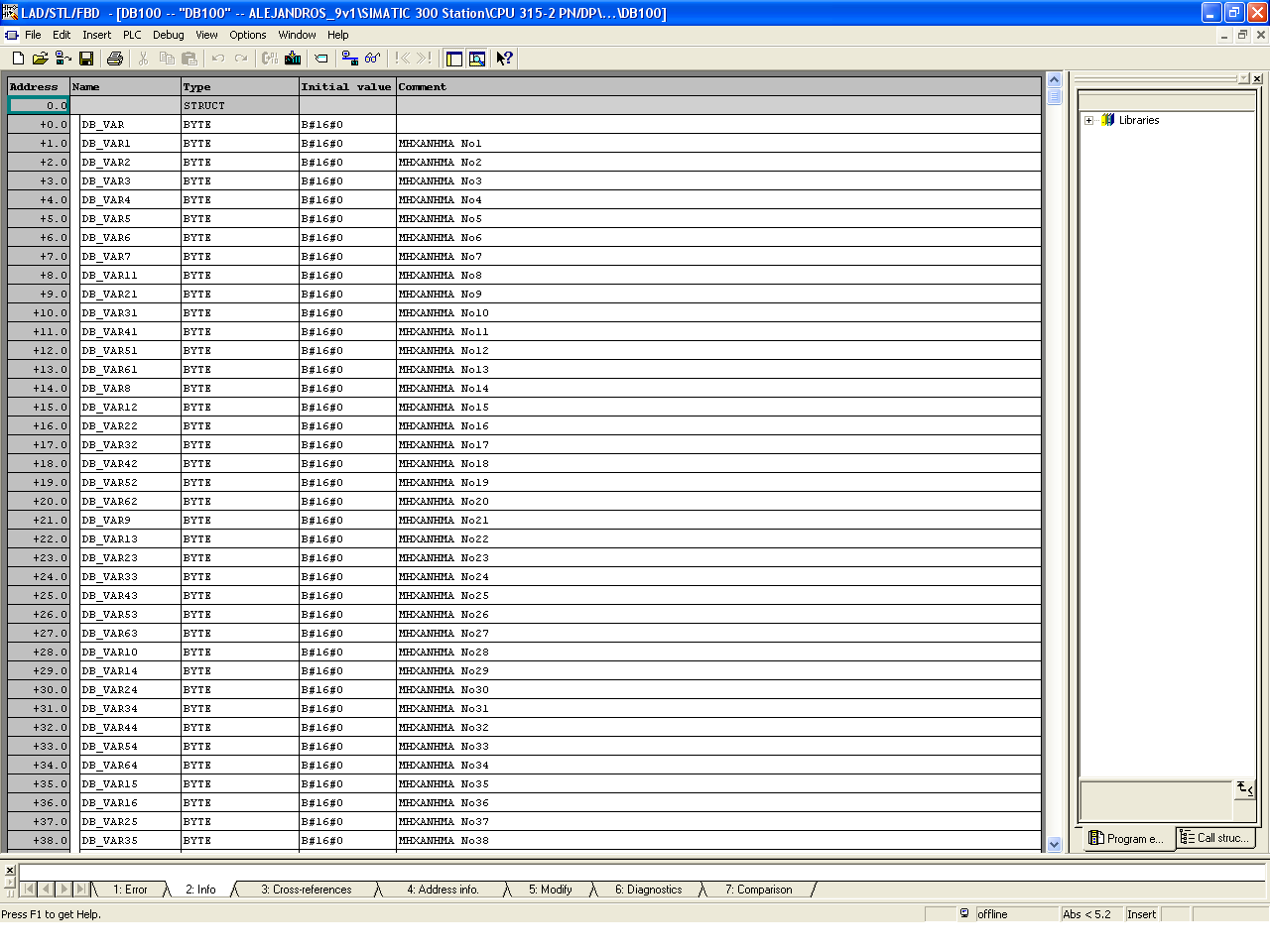Viewport: 1270px width, 952px height.
Task: Close the overview pane
Action: click(1257, 78)
